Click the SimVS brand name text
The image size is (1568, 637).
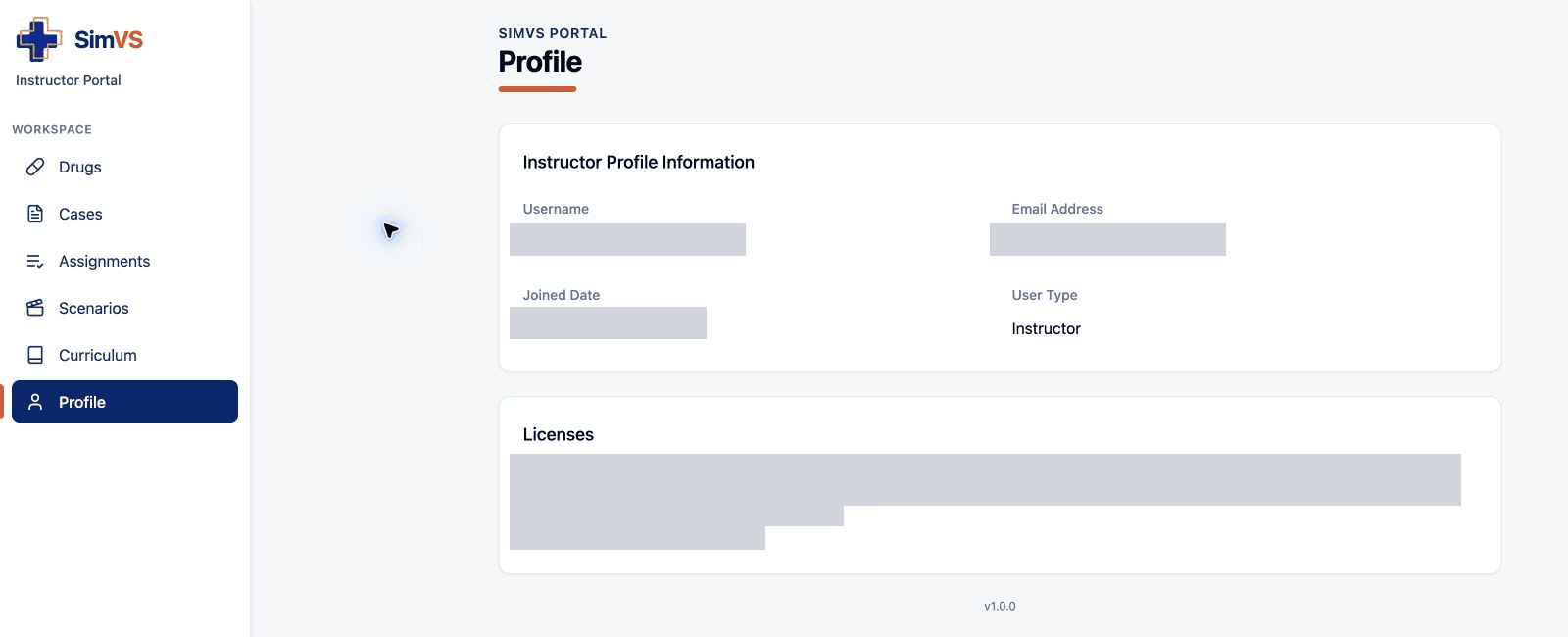tap(109, 39)
